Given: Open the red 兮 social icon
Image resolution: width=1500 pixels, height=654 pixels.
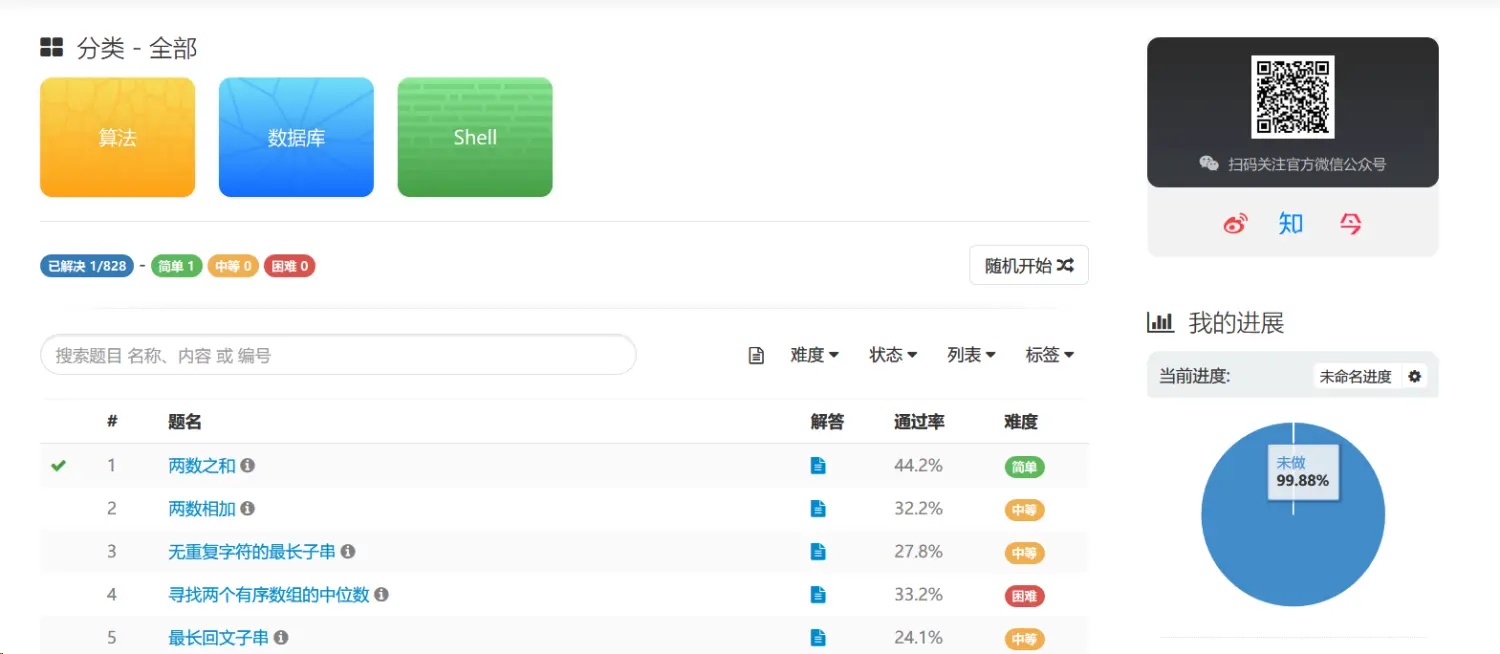Looking at the screenshot, I should pos(1350,224).
